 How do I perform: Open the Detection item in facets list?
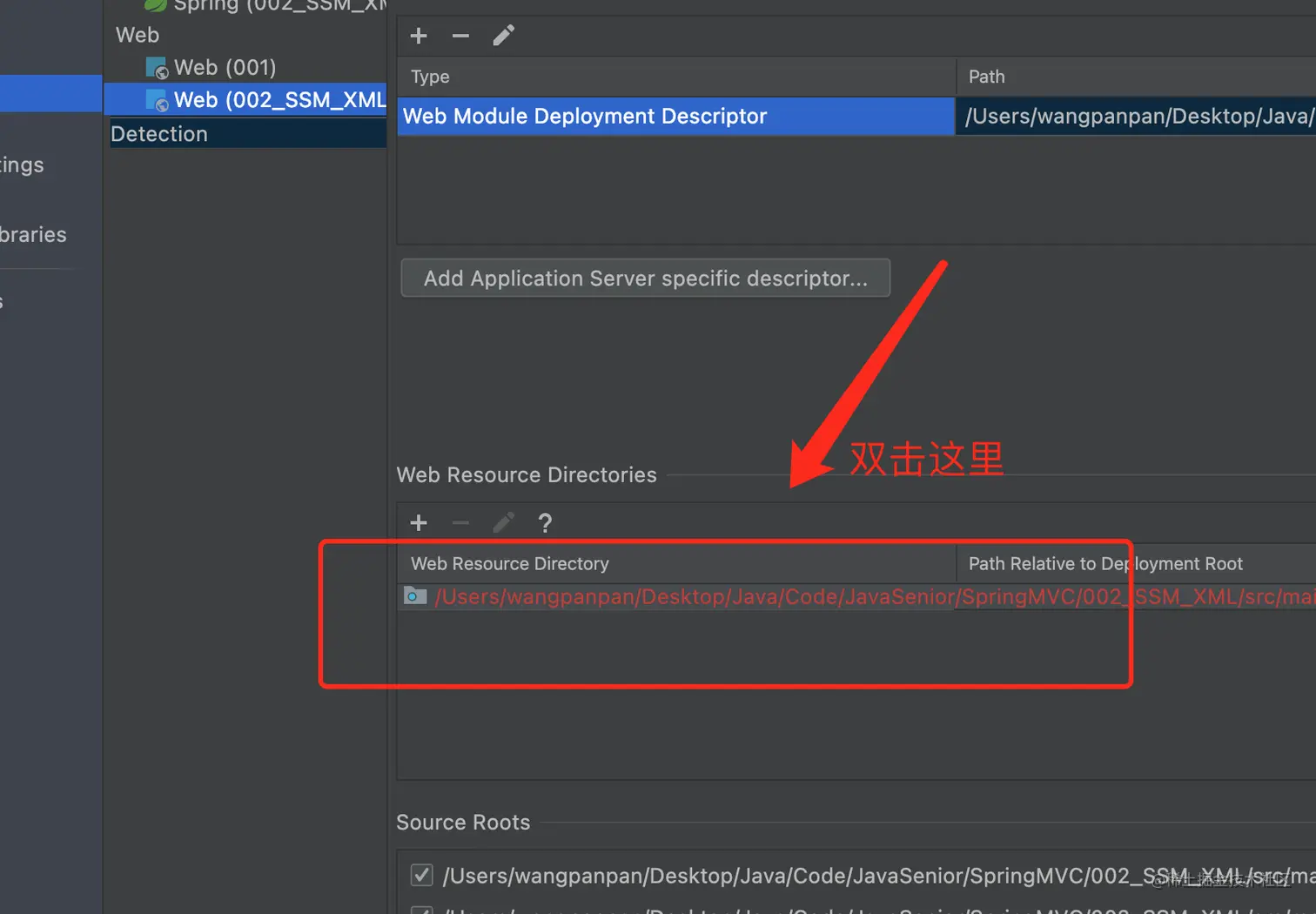click(x=159, y=134)
